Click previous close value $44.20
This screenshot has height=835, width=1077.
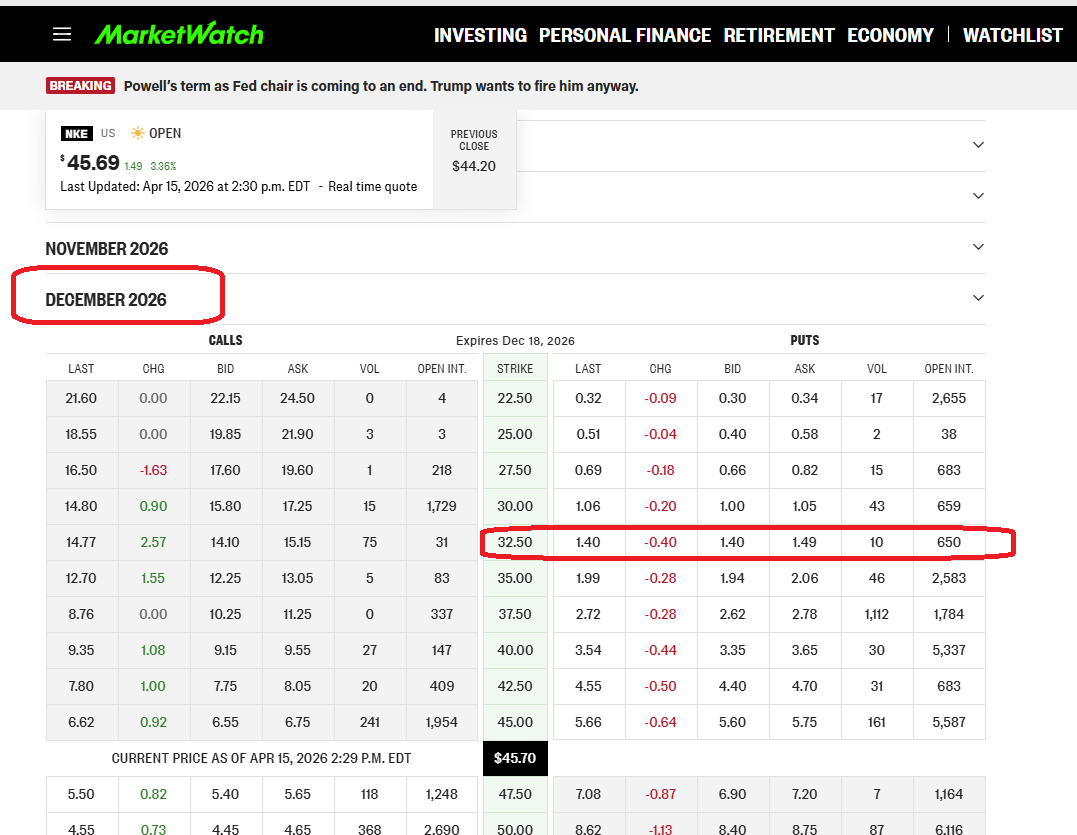click(x=474, y=166)
